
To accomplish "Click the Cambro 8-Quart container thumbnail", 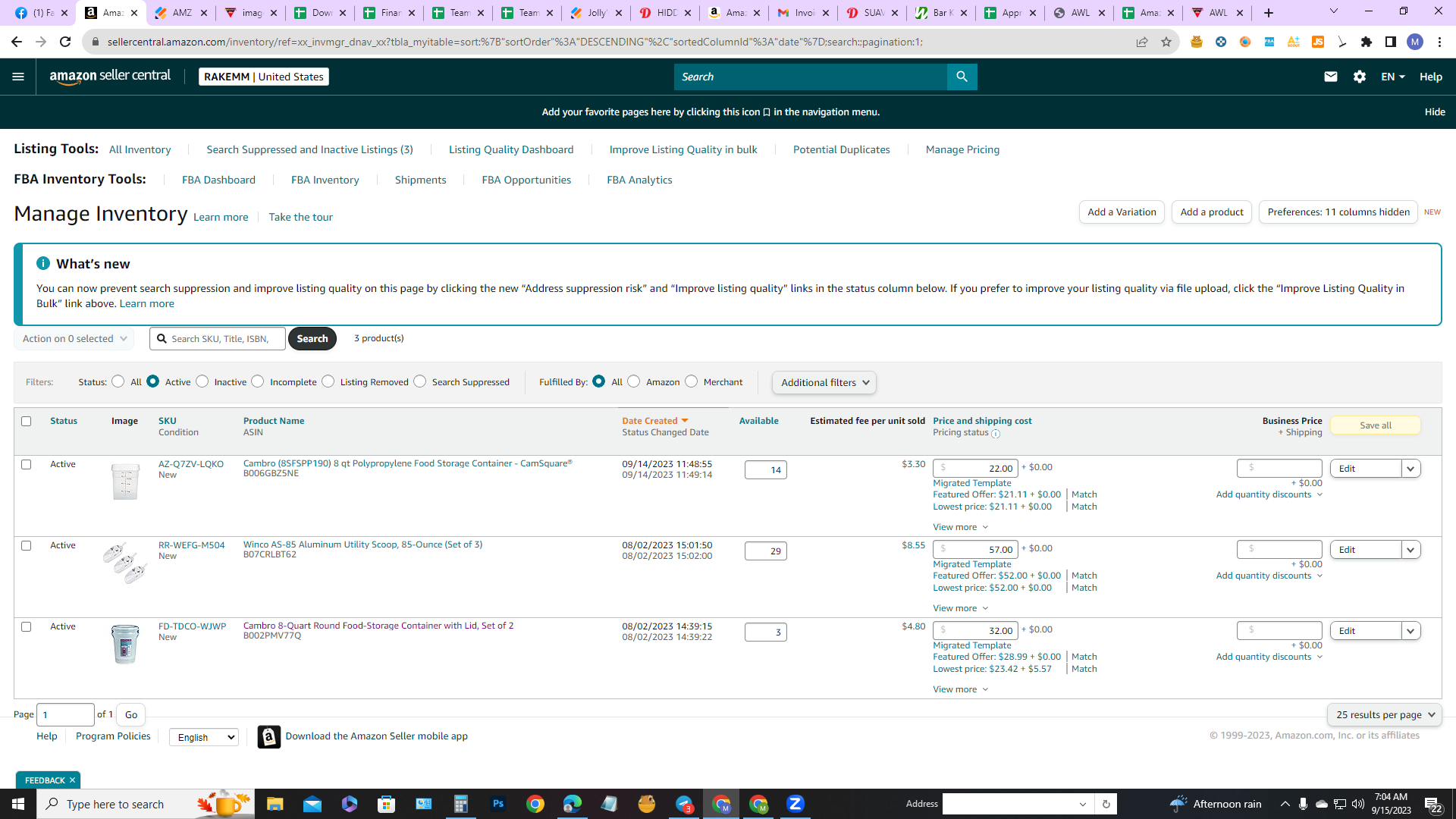I will click(x=125, y=645).
